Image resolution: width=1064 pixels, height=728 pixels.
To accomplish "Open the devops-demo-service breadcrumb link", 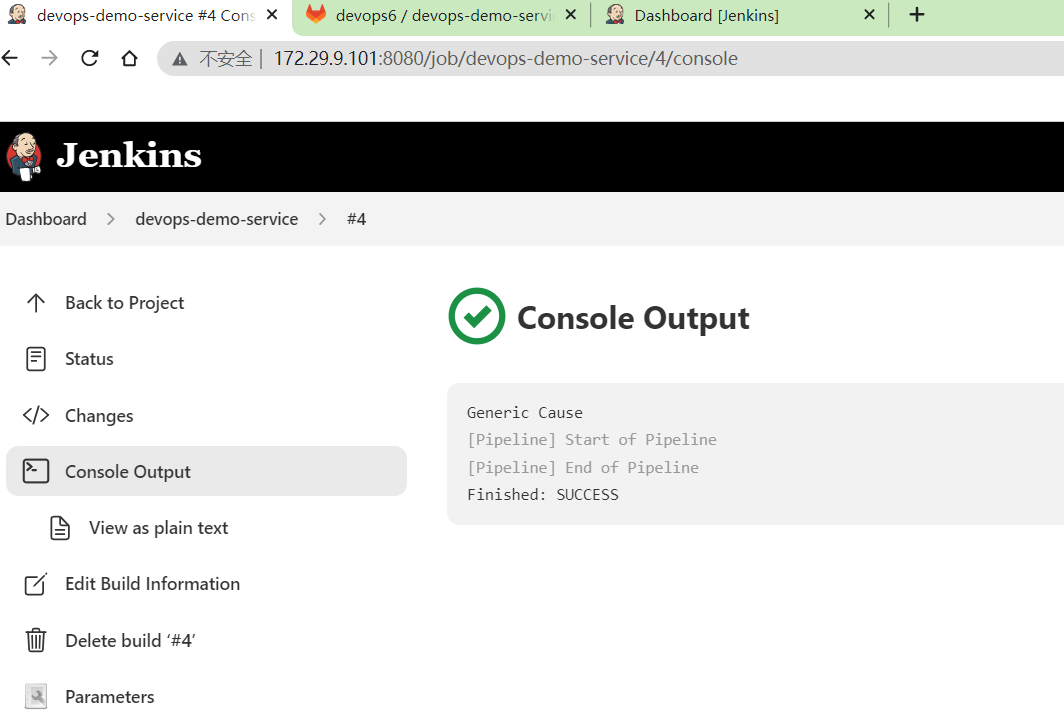I will pos(216,219).
